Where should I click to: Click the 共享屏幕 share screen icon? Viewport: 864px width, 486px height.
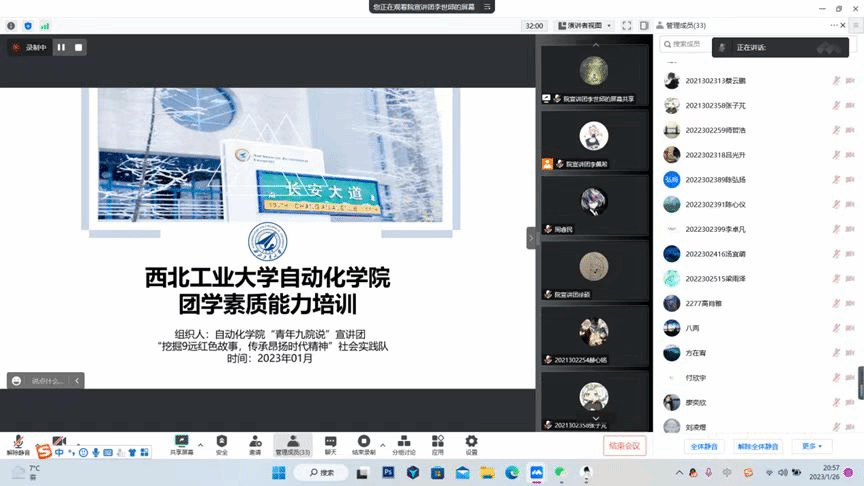pos(181,443)
